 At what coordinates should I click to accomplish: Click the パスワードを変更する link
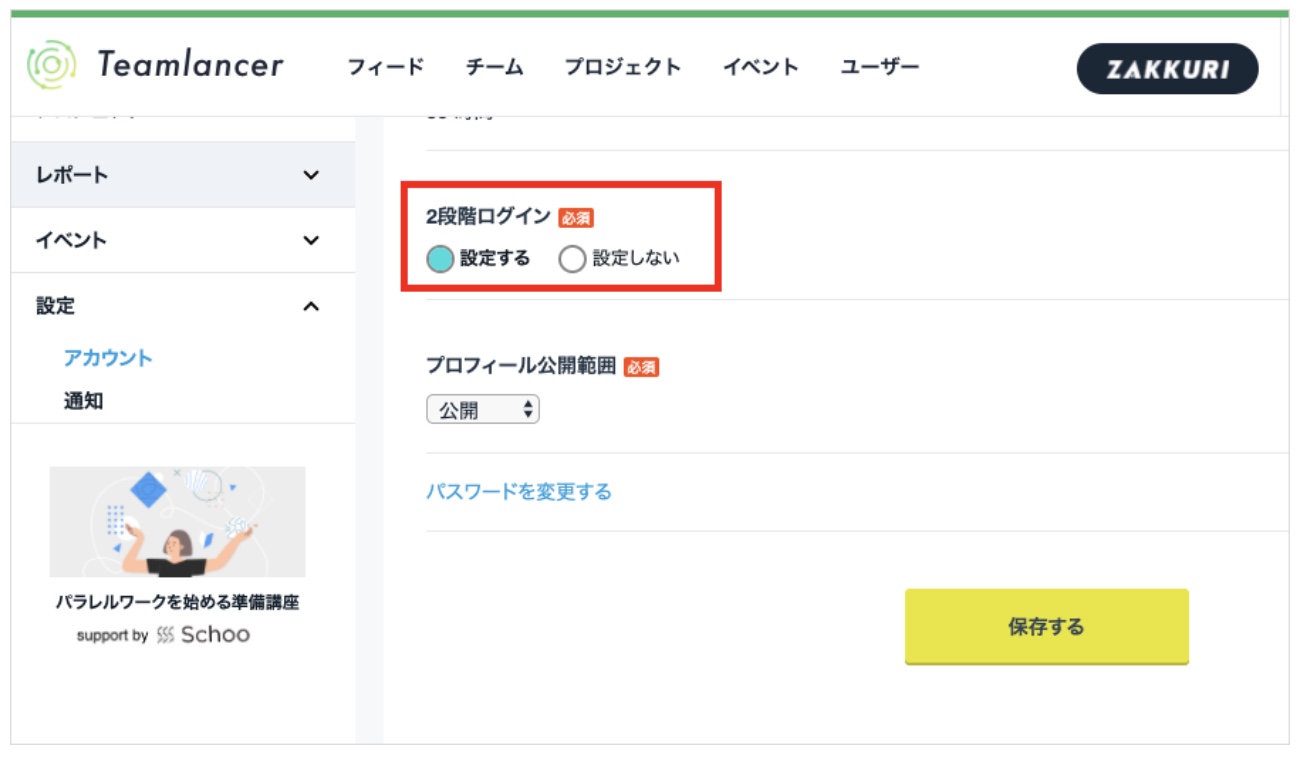(518, 492)
